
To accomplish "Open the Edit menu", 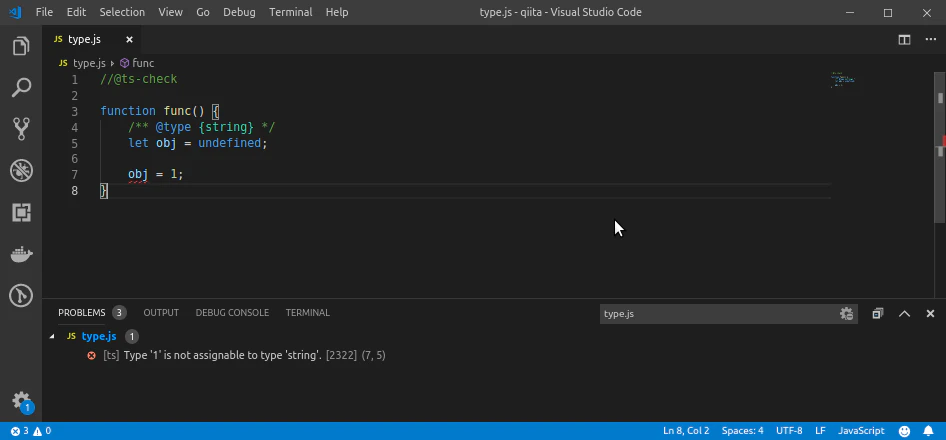I will click(76, 12).
